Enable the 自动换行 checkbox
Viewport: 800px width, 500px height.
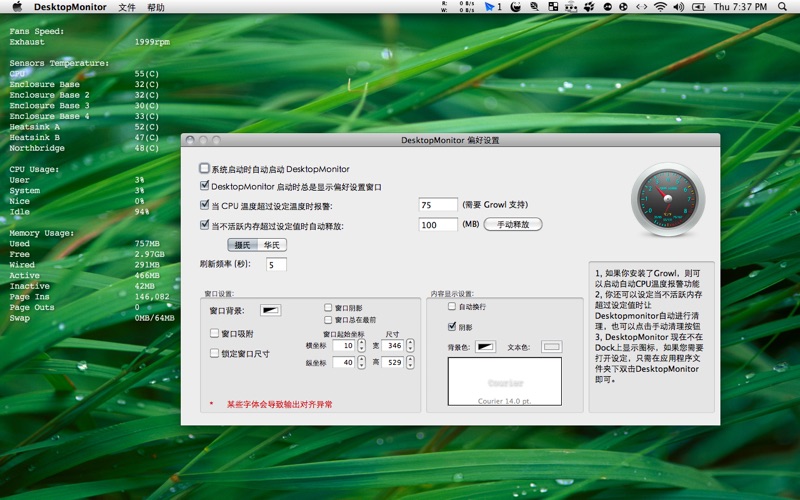click(x=452, y=306)
